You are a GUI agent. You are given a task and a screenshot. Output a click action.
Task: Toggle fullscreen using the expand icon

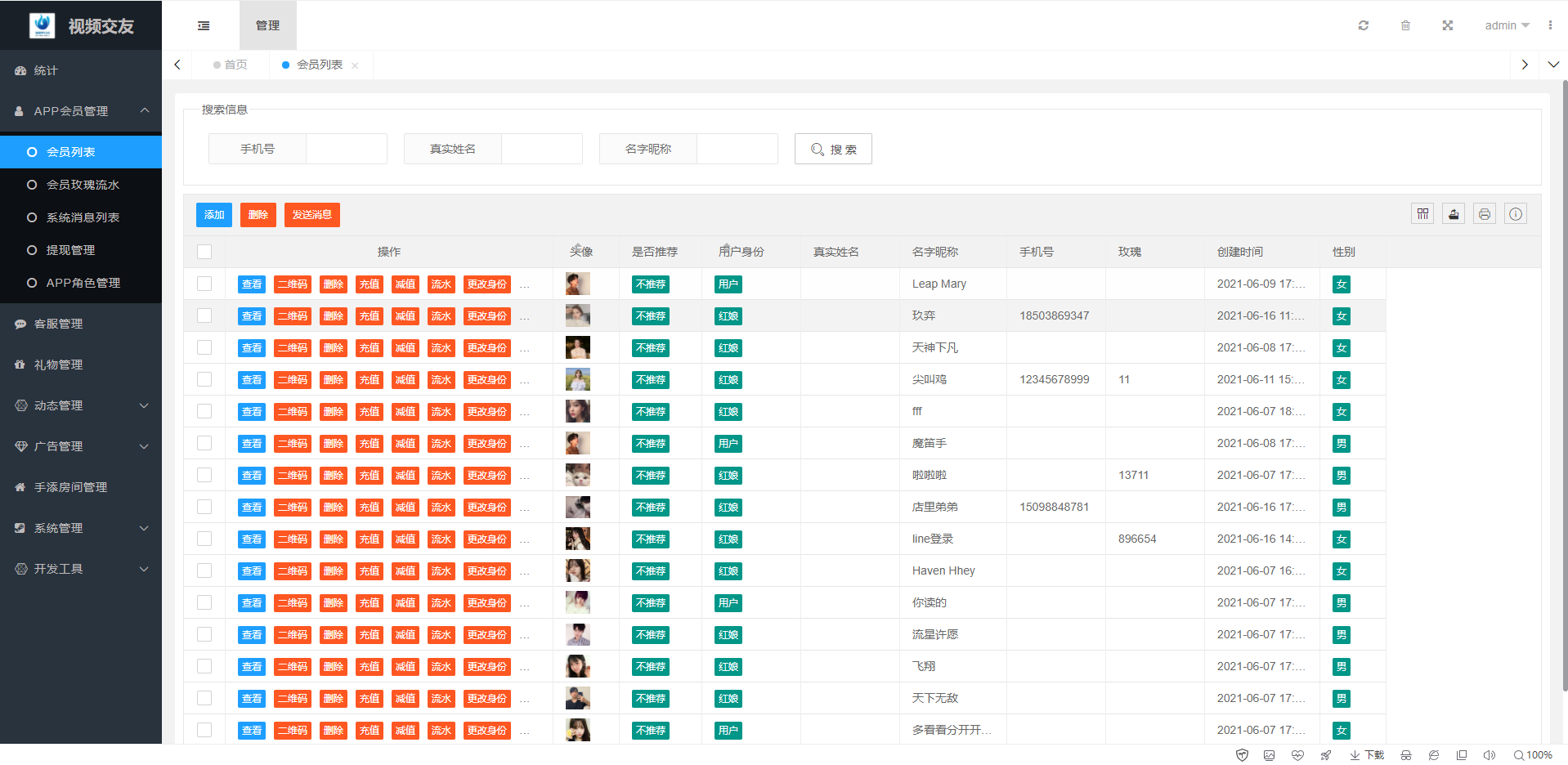point(1447,25)
